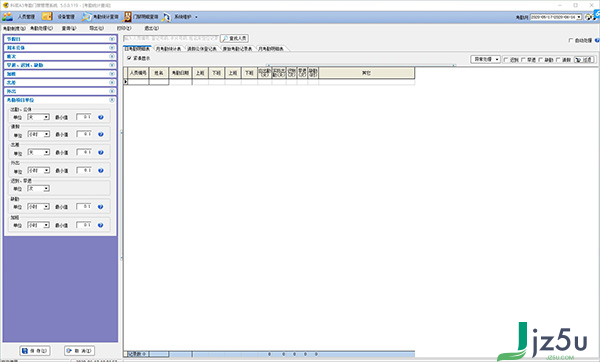Click the 取消 cancel button
Screen dimensions: 600x362
click(x=80, y=351)
